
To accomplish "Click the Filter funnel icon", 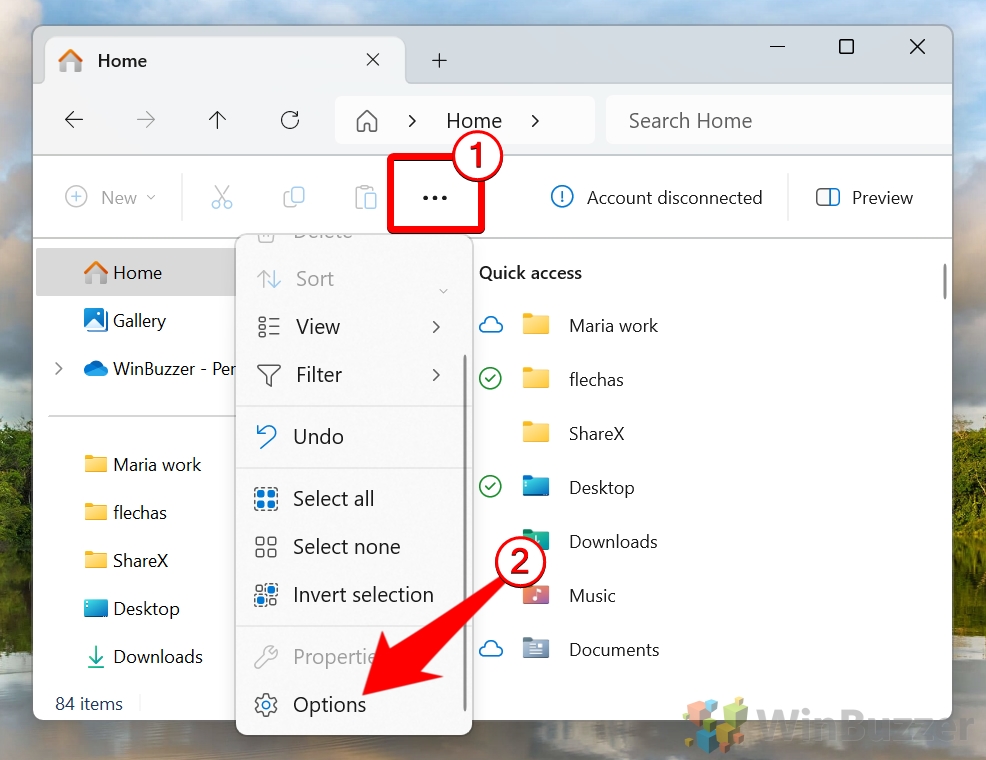I will (x=269, y=375).
